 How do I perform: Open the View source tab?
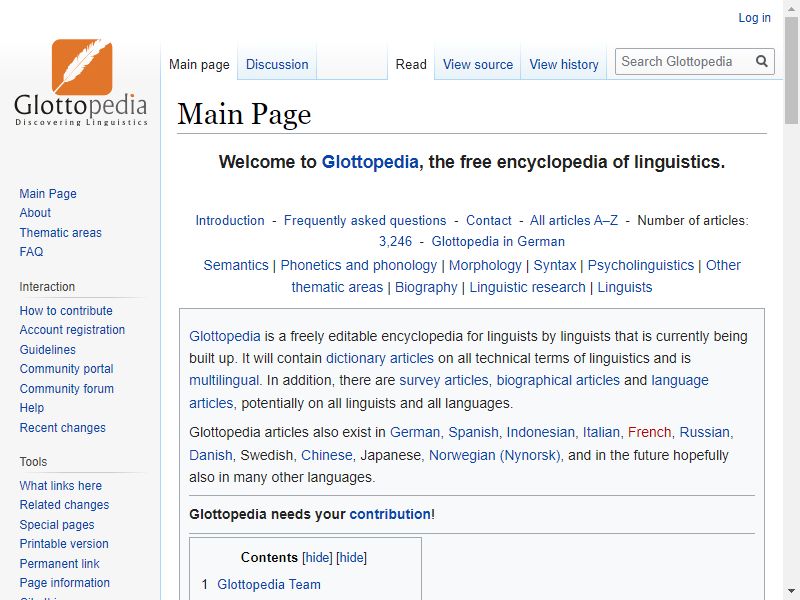[478, 65]
